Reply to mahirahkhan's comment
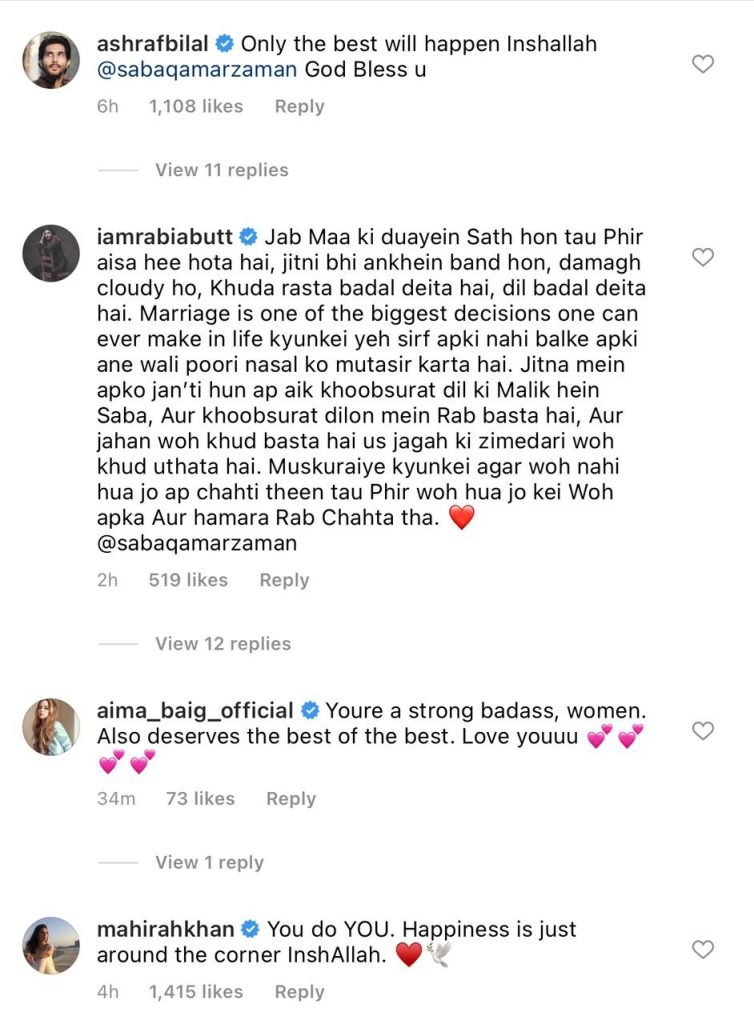Viewport: 754px width, 1024px height. tap(299, 992)
